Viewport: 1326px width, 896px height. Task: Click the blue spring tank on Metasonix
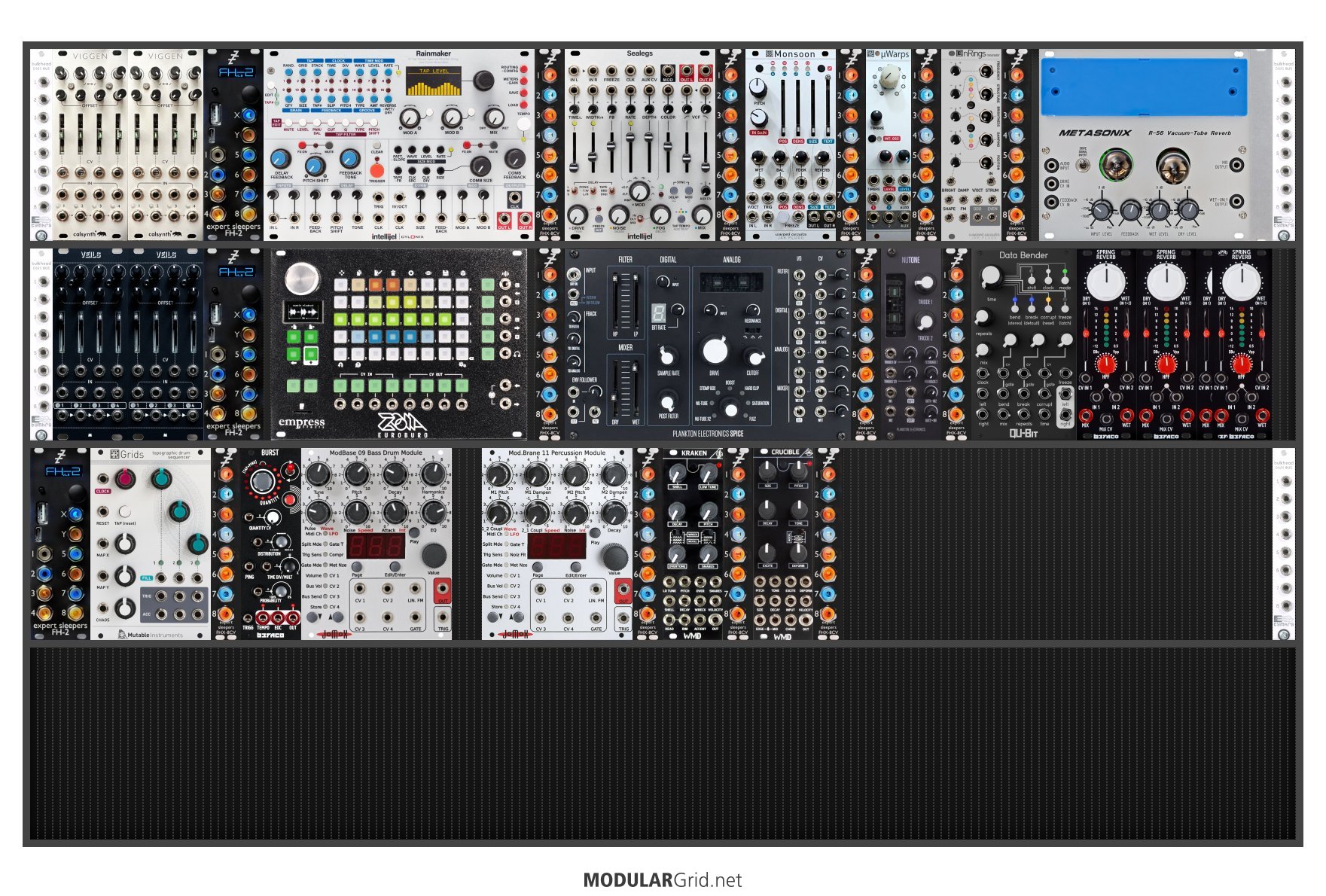[x=1143, y=87]
